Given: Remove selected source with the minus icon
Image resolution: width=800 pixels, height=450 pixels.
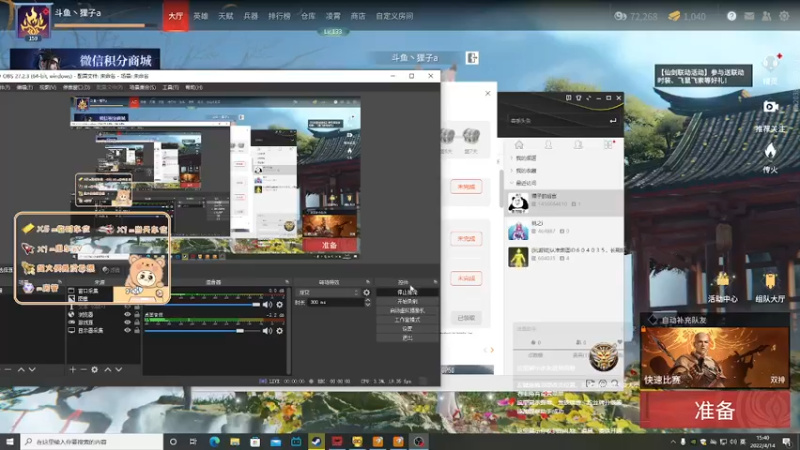Looking at the screenshot, I should (x=83, y=369).
